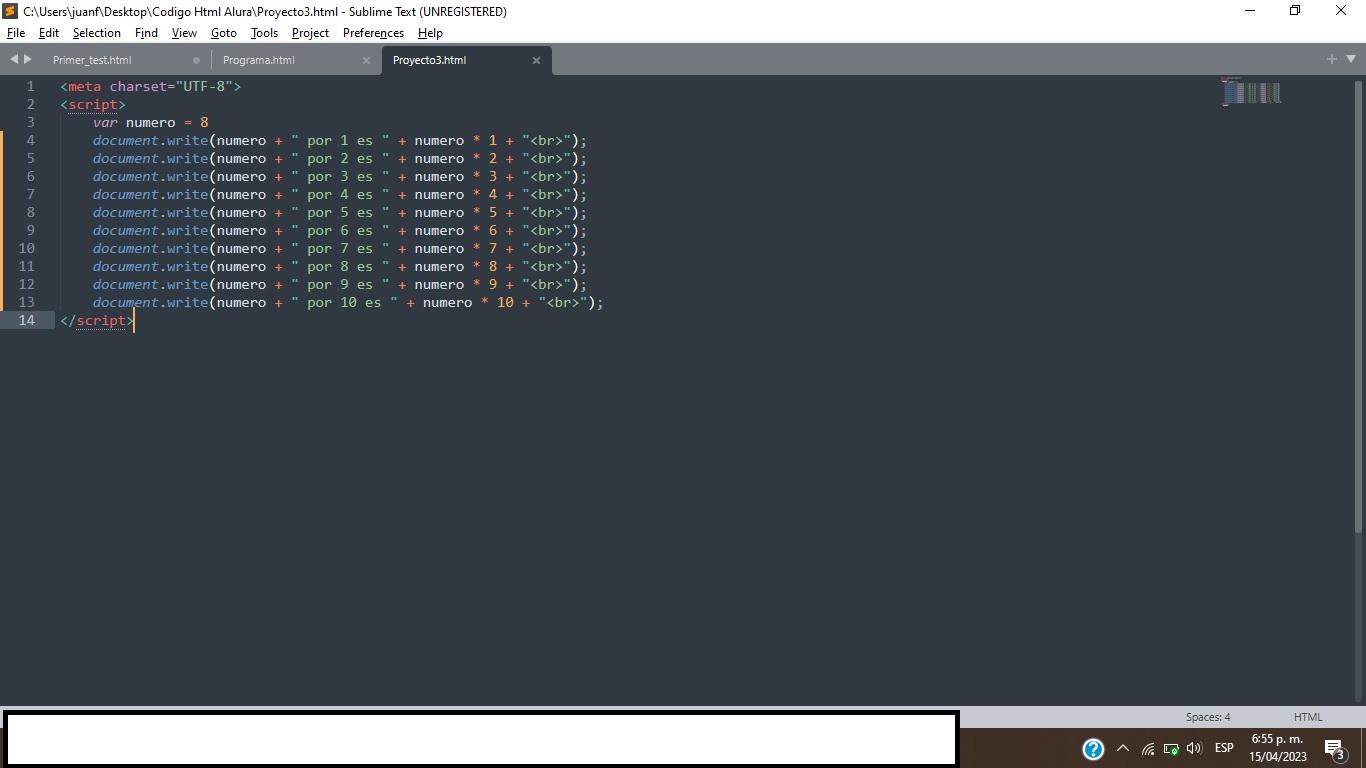Open network Wi-Fi tray icon
1366x768 pixels.
[x=1148, y=748]
